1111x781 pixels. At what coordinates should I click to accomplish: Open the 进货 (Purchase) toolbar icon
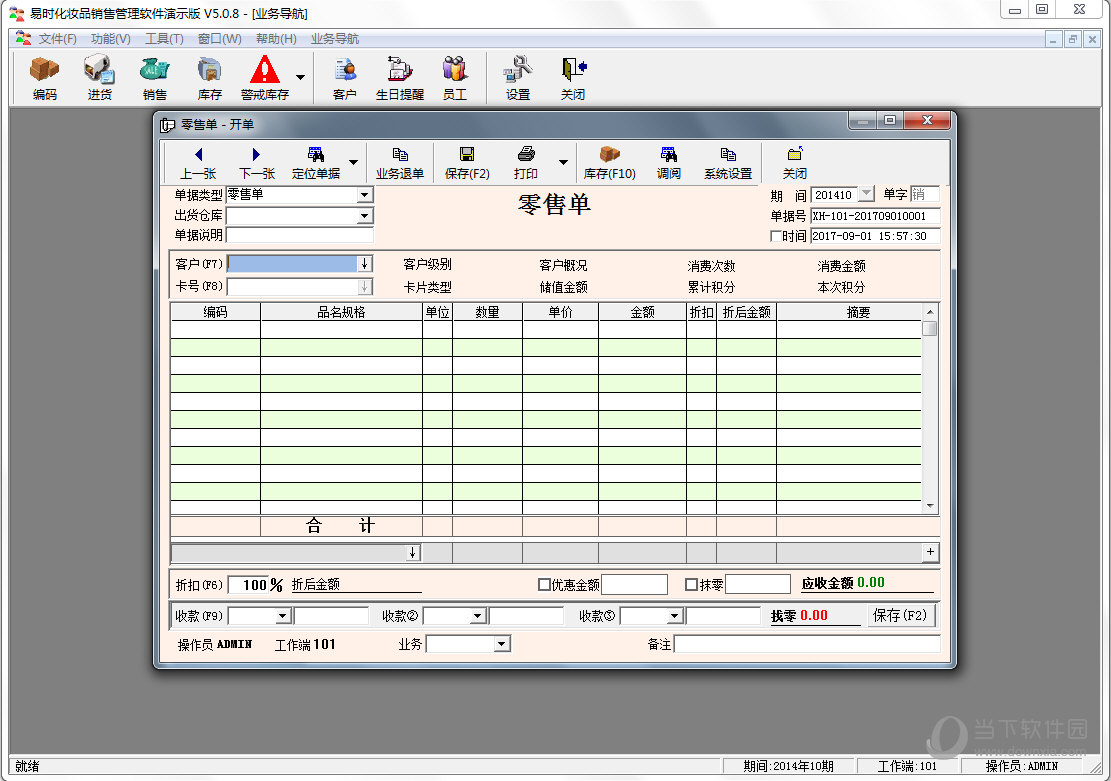point(99,77)
